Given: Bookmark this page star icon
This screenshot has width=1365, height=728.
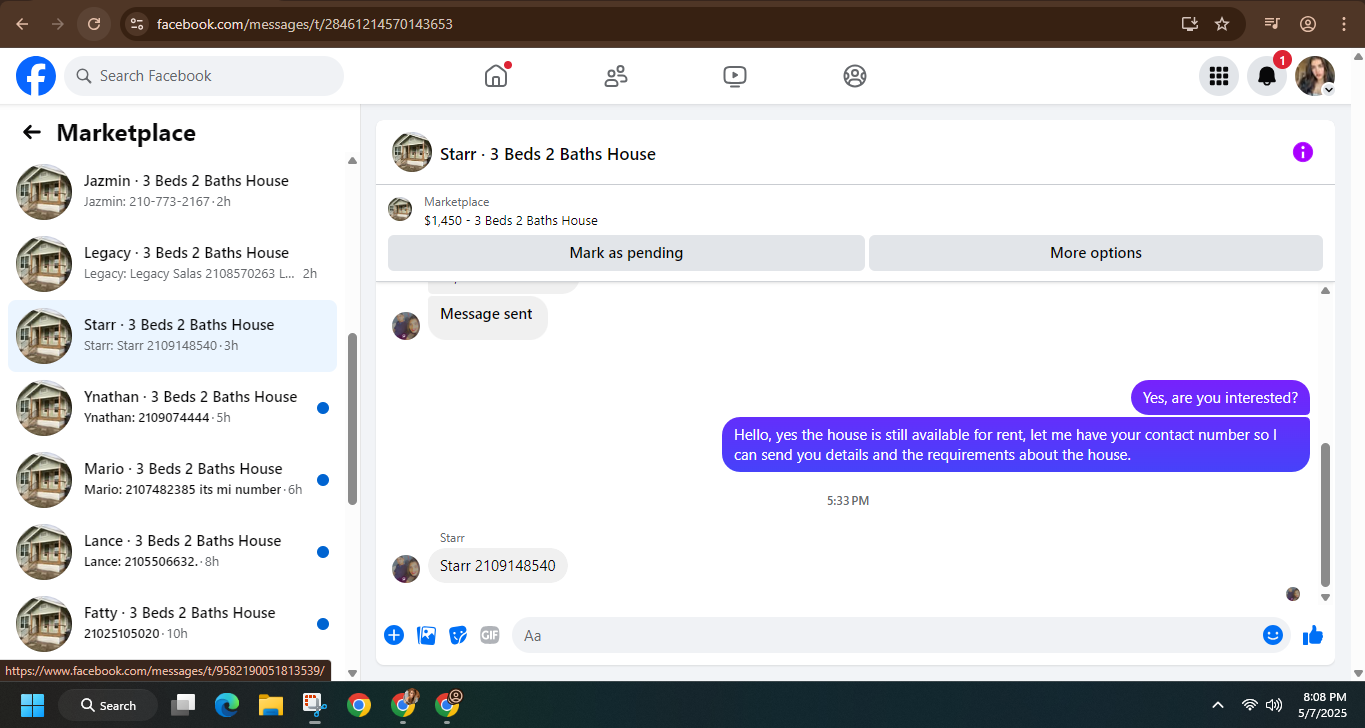Looking at the screenshot, I should [1222, 23].
